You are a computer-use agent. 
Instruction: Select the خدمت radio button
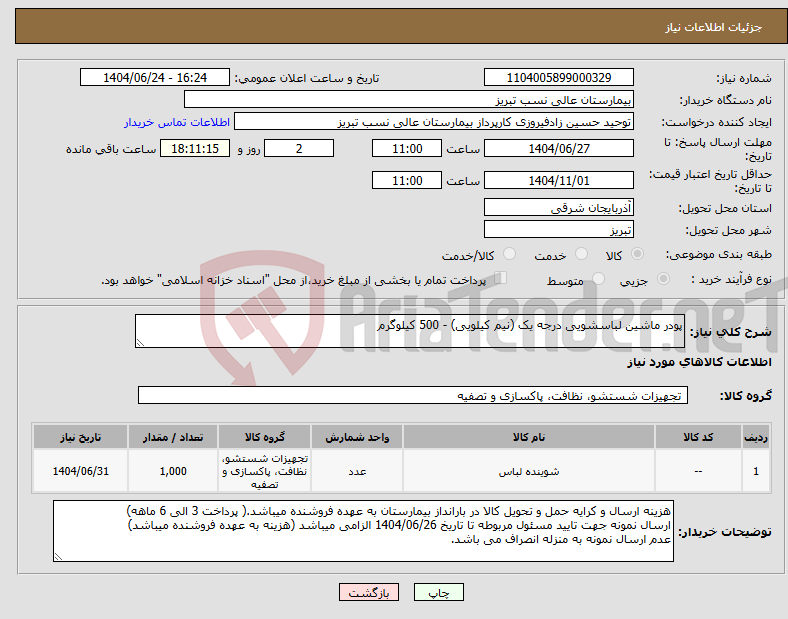[x=581, y=254]
